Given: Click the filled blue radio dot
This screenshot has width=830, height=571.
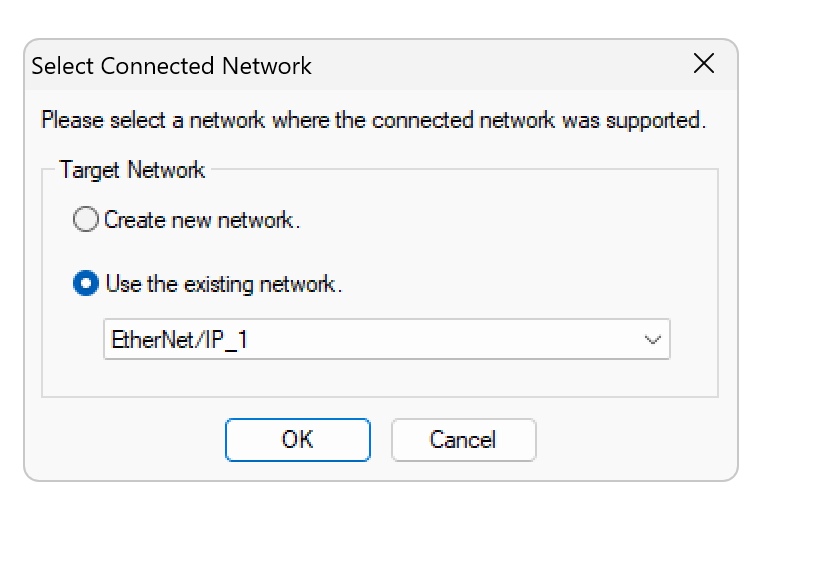Looking at the screenshot, I should pos(87,284).
